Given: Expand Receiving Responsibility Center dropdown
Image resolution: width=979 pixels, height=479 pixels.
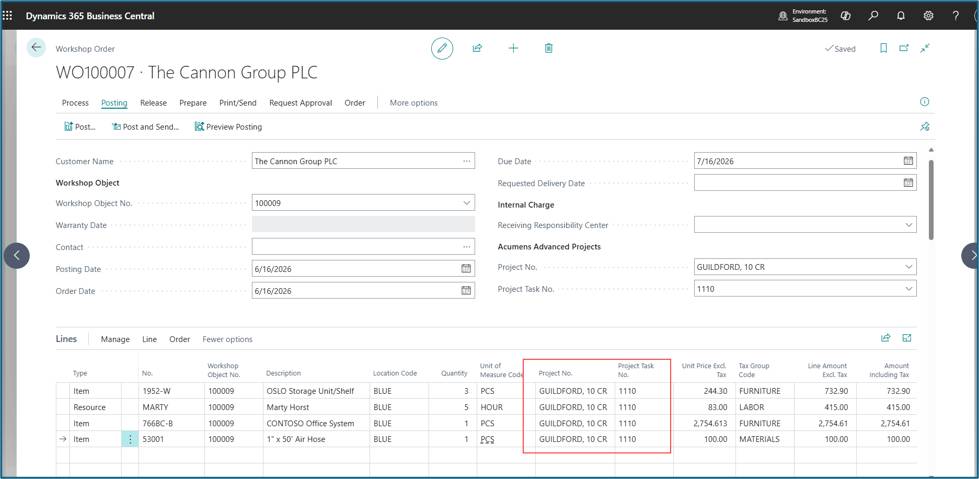Looking at the screenshot, I should pos(908,224).
